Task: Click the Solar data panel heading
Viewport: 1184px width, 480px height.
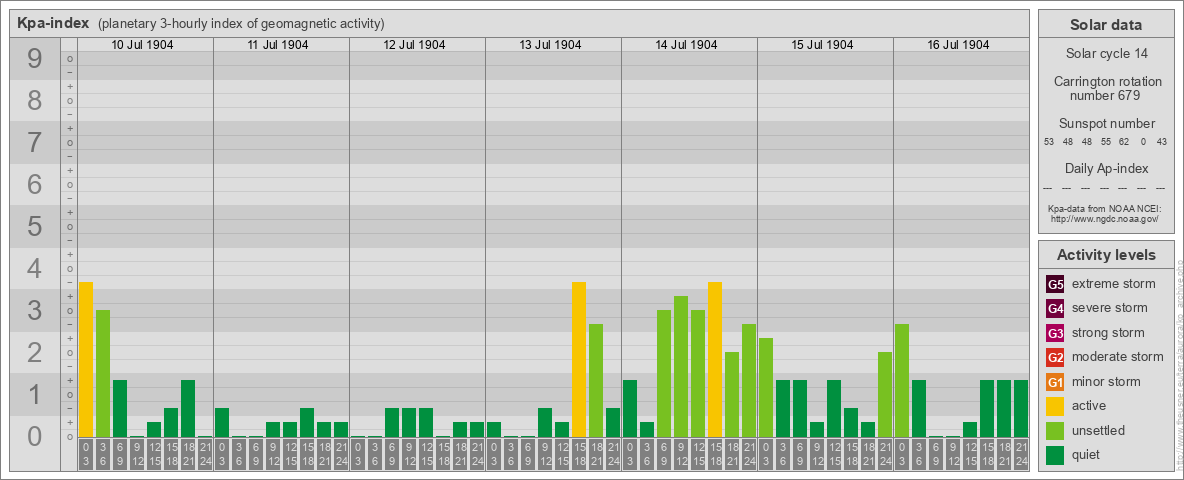Action: coord(1106,25)
